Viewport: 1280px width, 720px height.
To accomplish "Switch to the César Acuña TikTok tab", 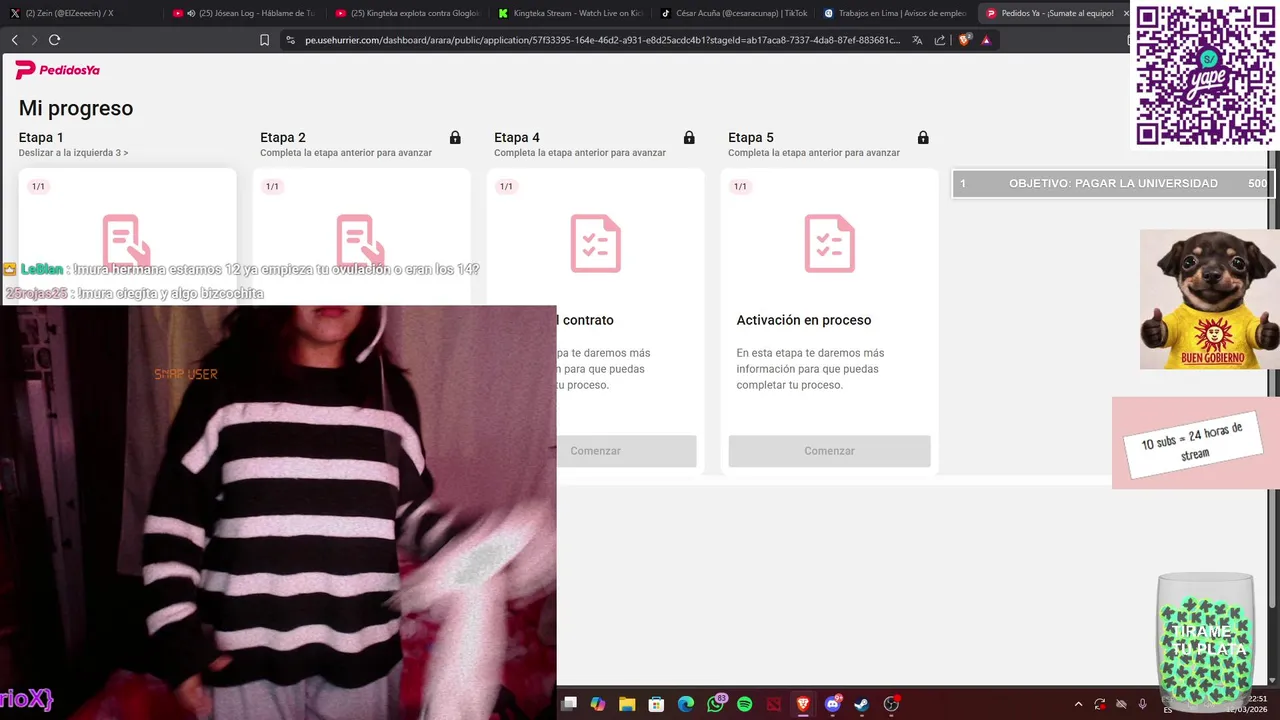I will [733, 13].
